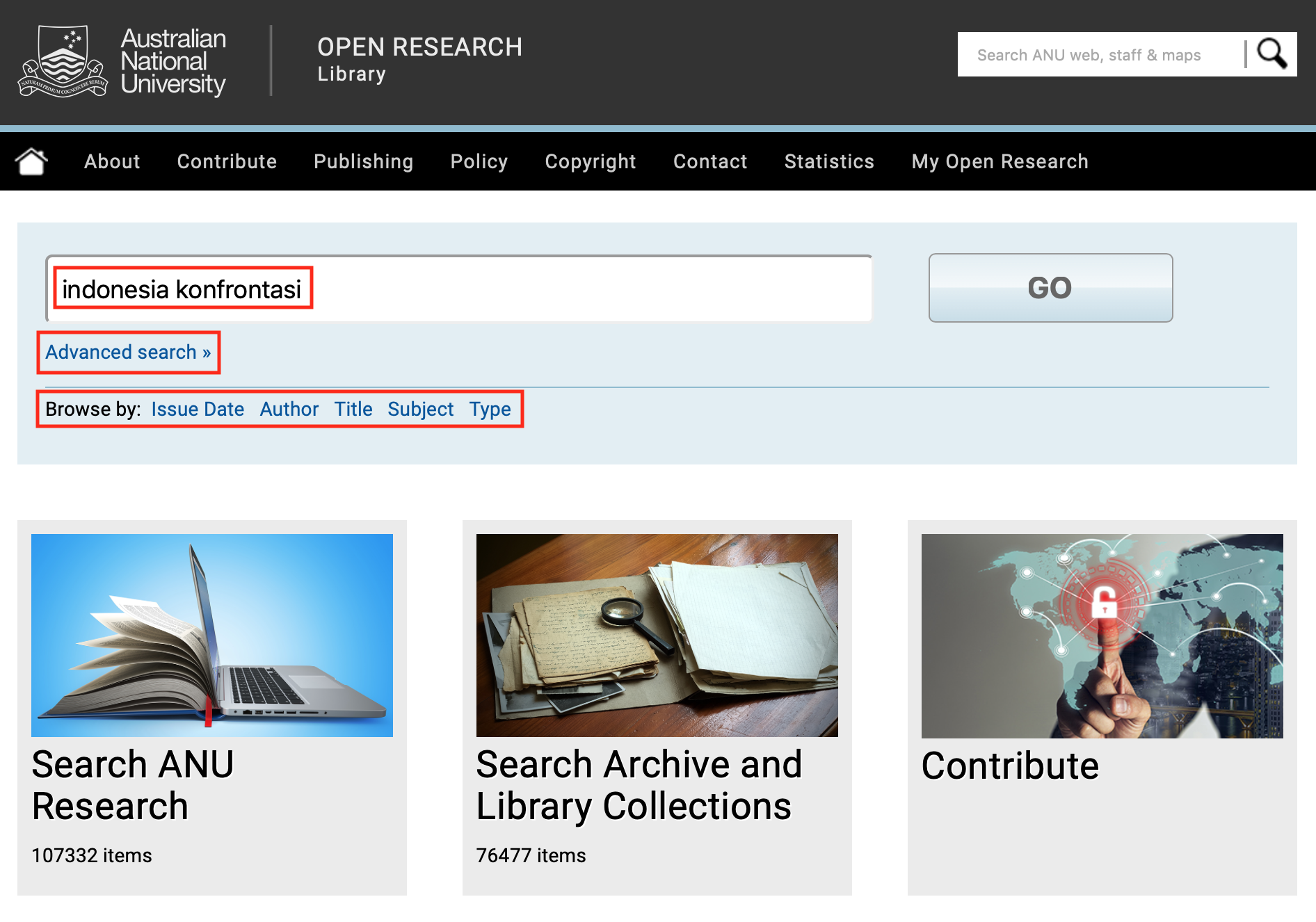Image resolution: width=1316 pixels, height=922 pixels.
Task: Click the 76477 items count
Action: pyautogui.click(x=531, y=855)
